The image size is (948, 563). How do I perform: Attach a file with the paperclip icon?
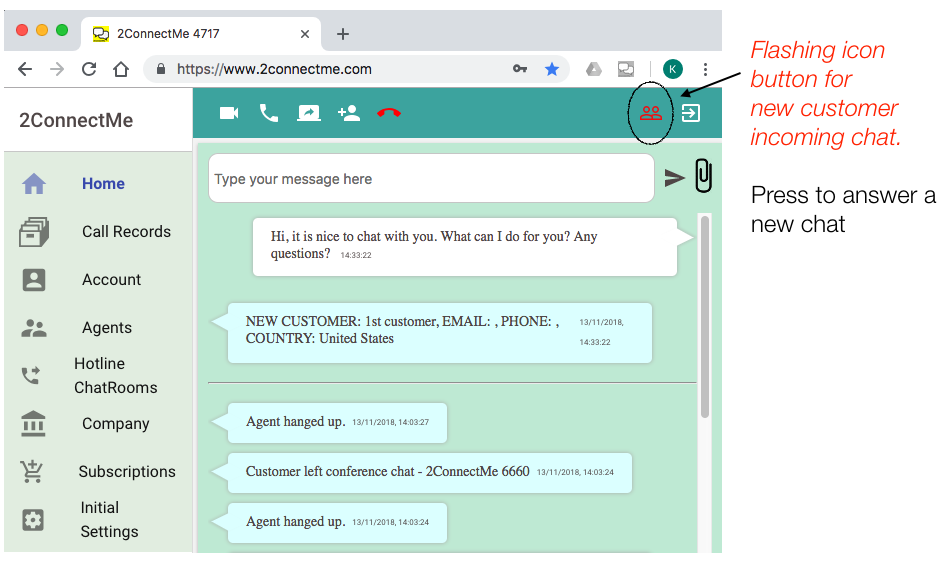[703, 176]
